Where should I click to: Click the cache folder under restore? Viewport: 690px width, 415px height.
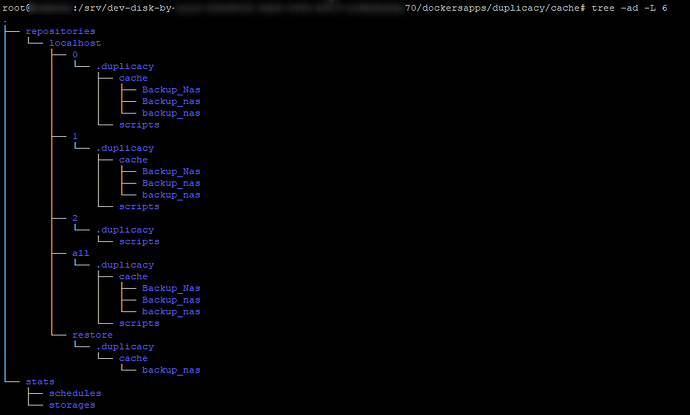click(133, 358)
